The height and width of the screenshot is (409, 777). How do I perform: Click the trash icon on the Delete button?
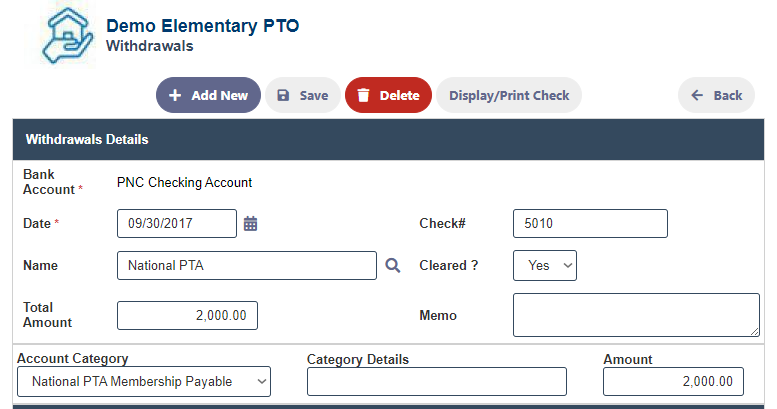[363, 95]
